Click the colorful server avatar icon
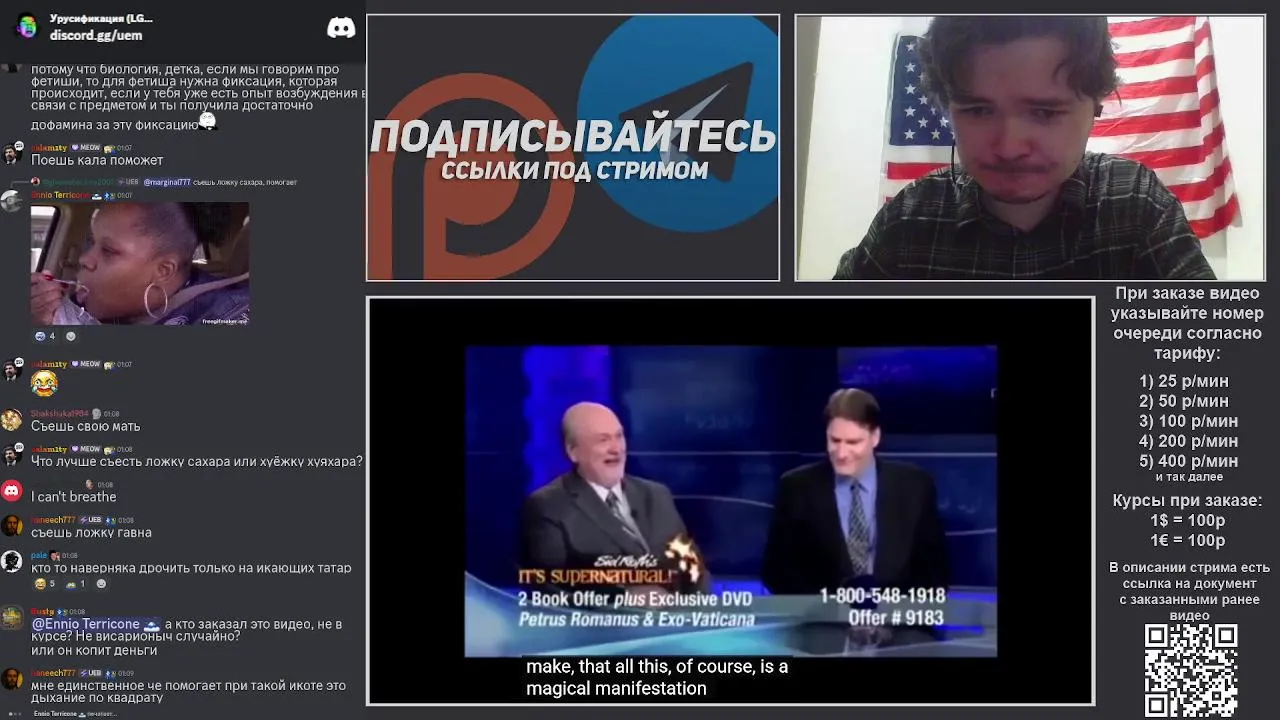The height and width of the screenshot is (720, 1280). coord(28,27)
